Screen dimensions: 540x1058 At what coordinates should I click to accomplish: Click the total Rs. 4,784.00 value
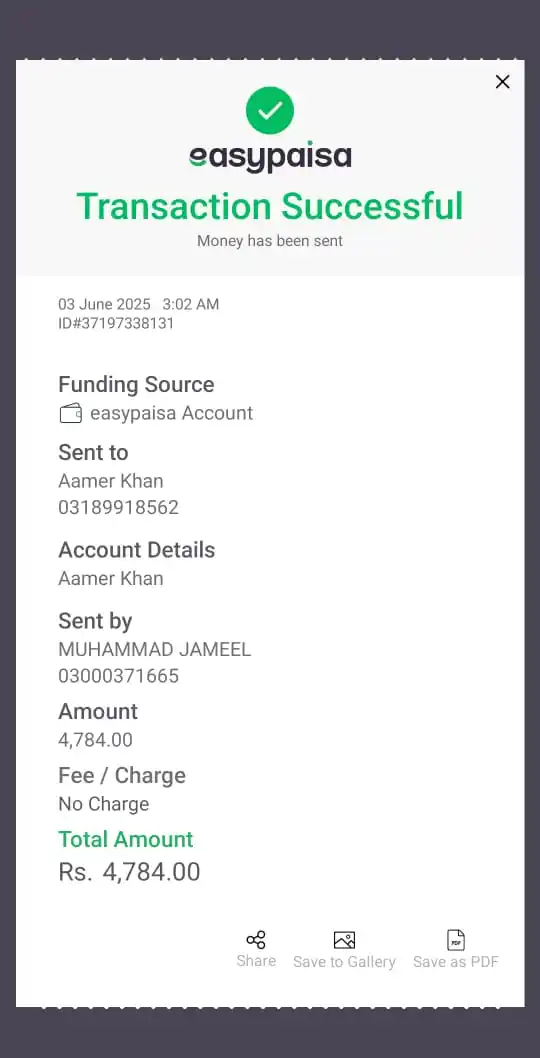(130, 872)
